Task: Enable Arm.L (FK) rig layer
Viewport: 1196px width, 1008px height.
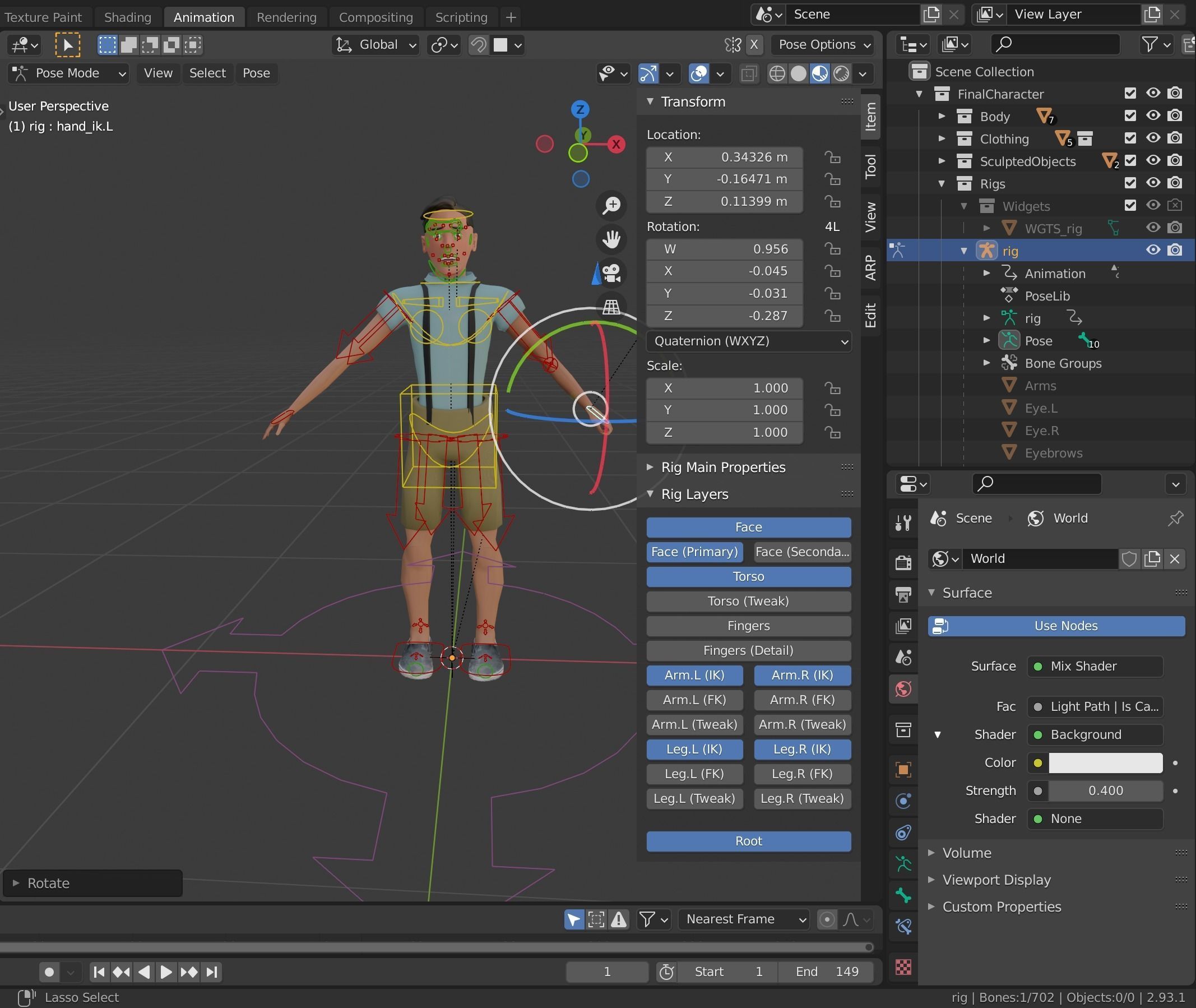Action: tap(694, 700)
